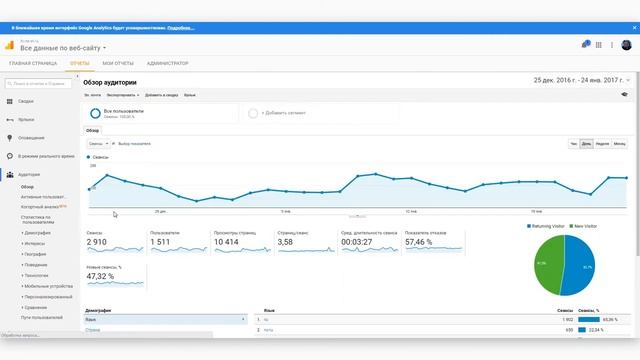The height and width of the screenshot is (360, 640).
Task: Open Когортный анализ sidebar item
Action: 40,207
